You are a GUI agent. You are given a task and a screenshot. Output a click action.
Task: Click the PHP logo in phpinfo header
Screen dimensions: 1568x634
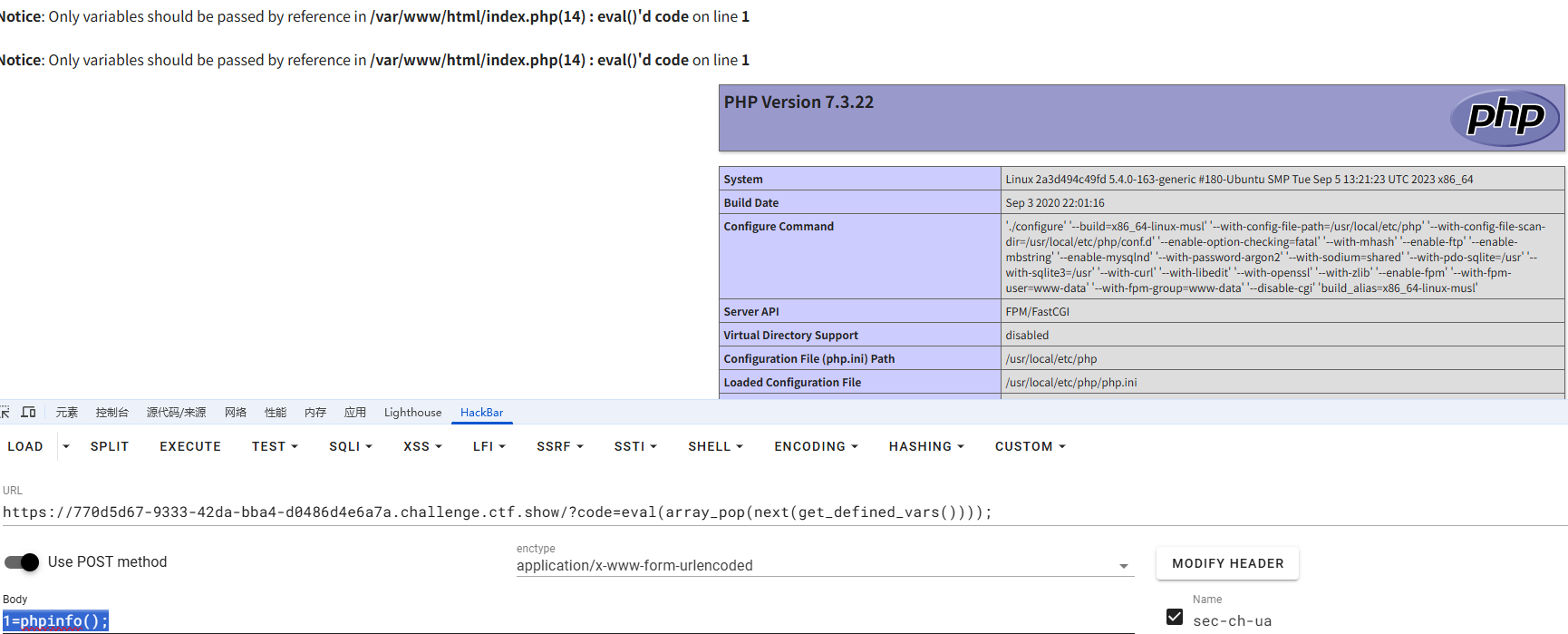[1505, 117]
